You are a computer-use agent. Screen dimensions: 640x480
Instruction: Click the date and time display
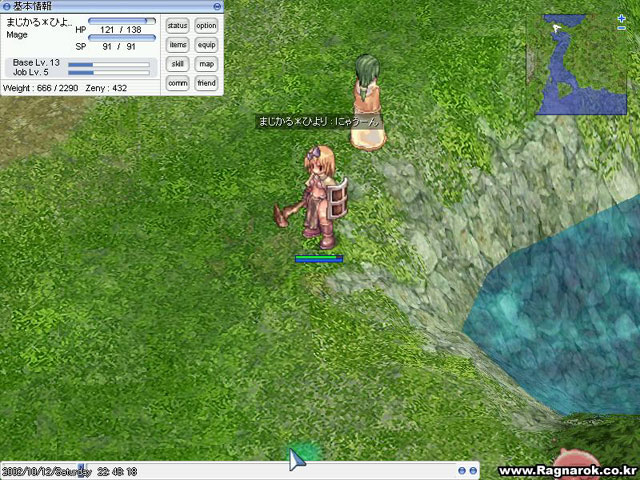click(x=69, y=472)
